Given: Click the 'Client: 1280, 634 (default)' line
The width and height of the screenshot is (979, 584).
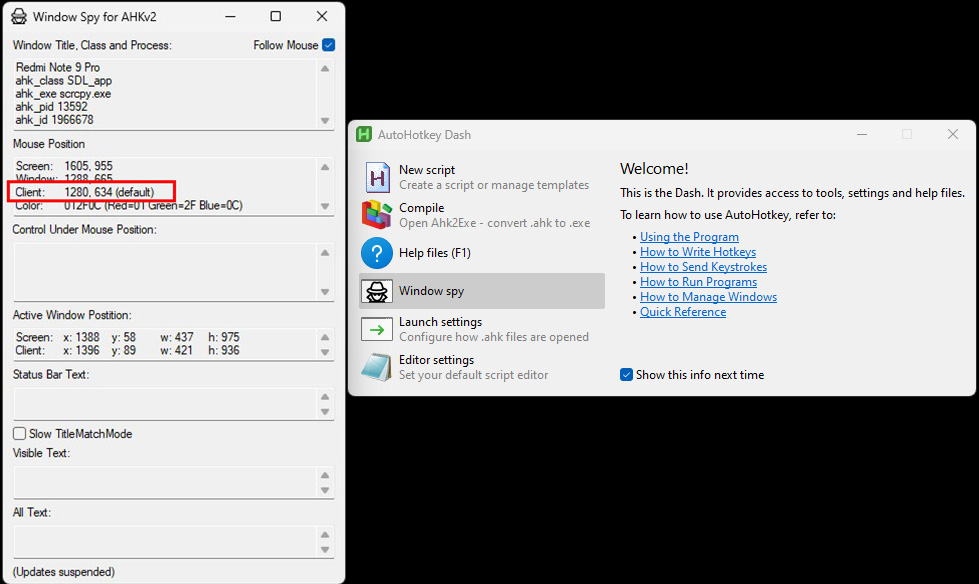Looking at the screenshot, I should tap(85, 192).
